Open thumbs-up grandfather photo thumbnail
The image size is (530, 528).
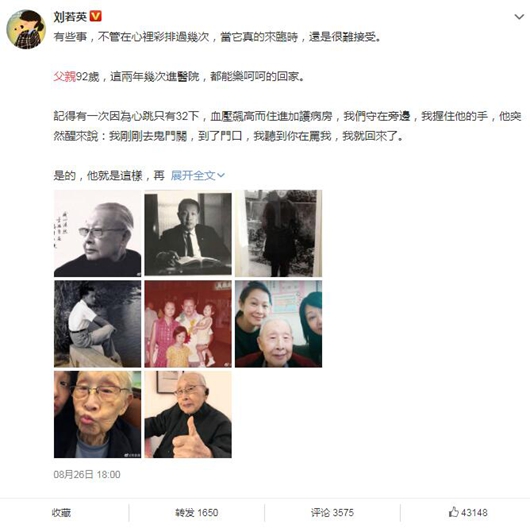click(188, 414)
